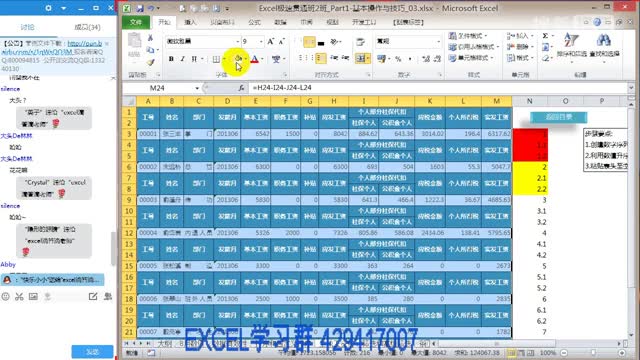The image size is (640, 360).
Task: Click the blue button above column N
Action: pyautogui.click(x=558, y=117)
